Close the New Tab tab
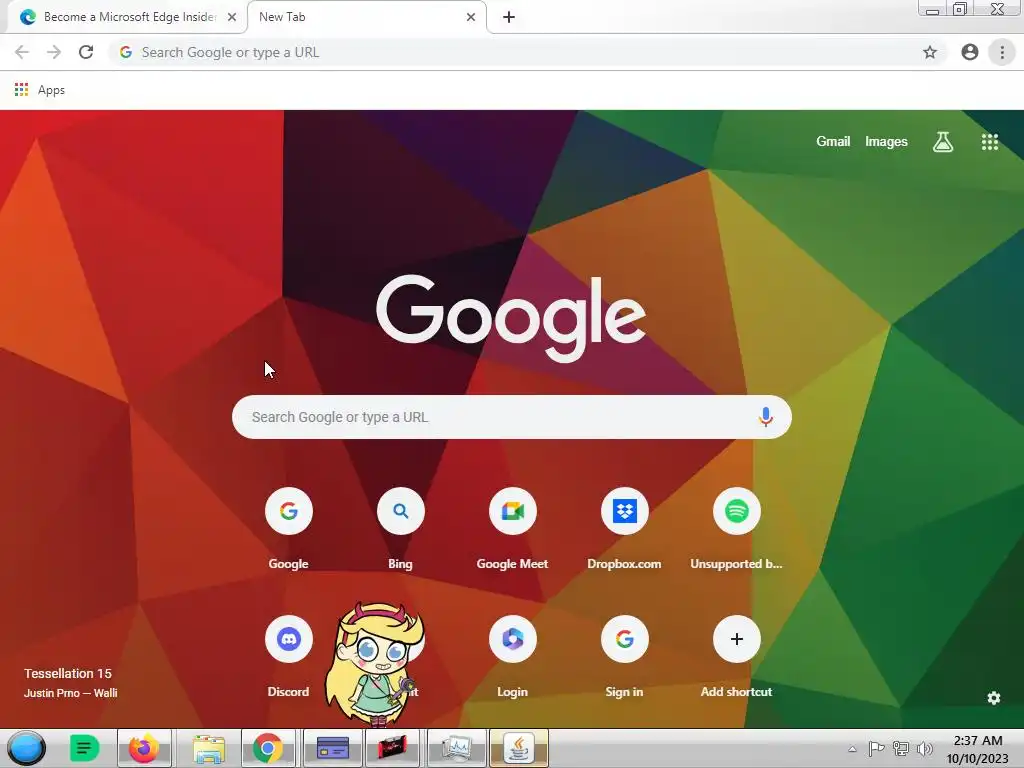This screenshot has height=768, width=1024. coord(471,17)
